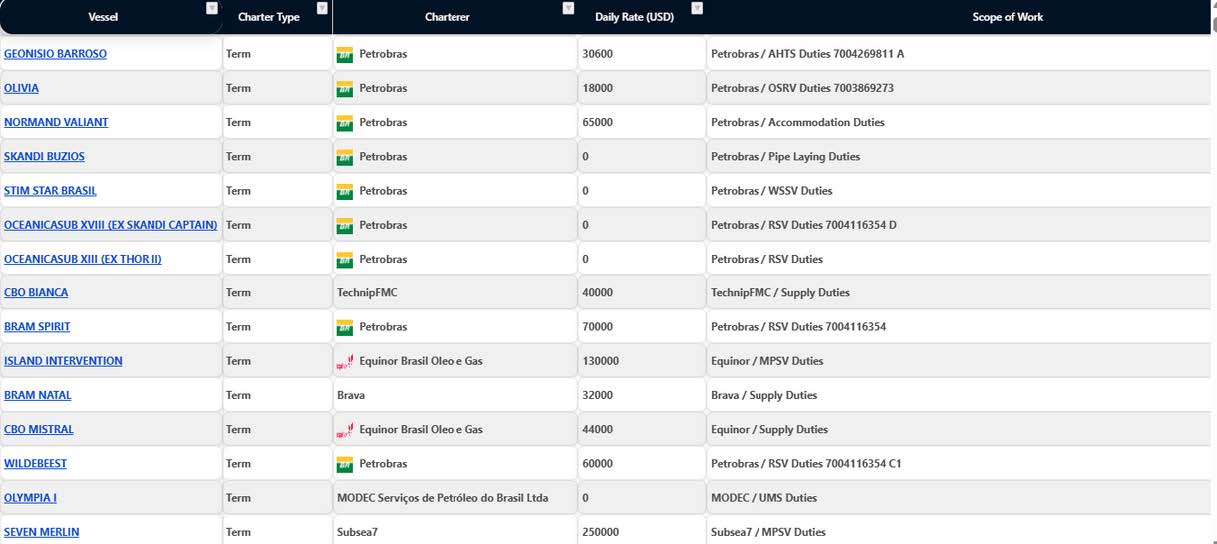Select 'Petrobras / Pipe Laying Duties' cell
This screenshot has width=1217, height=544.
tap(961, 157)
